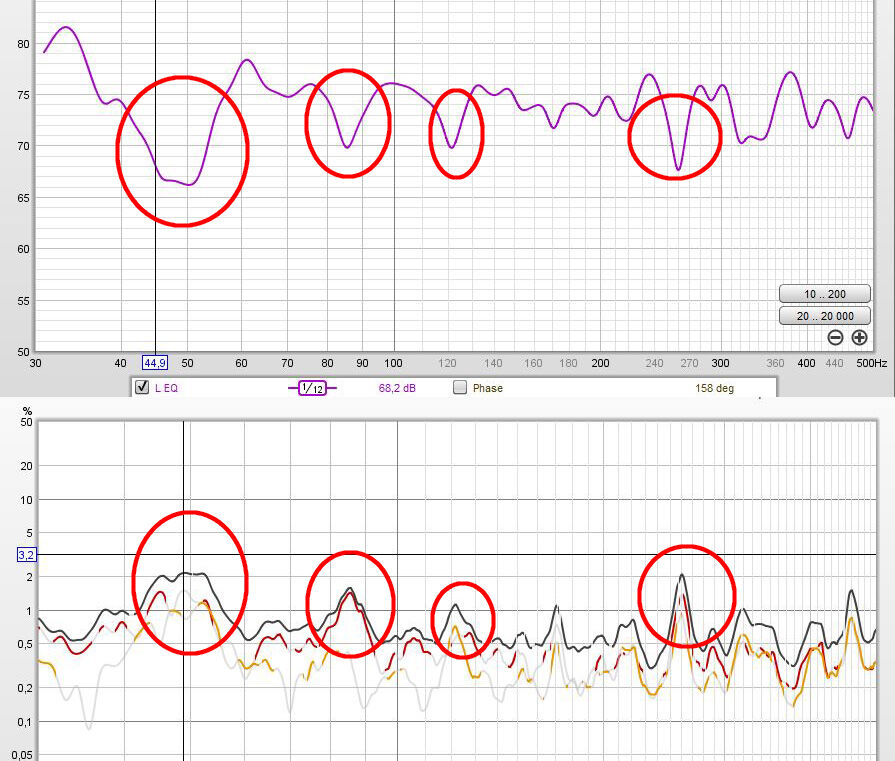This screenshot has width=895, height=761.
Task: Click the 68,2 dB level readout
Action: (397, 388)
